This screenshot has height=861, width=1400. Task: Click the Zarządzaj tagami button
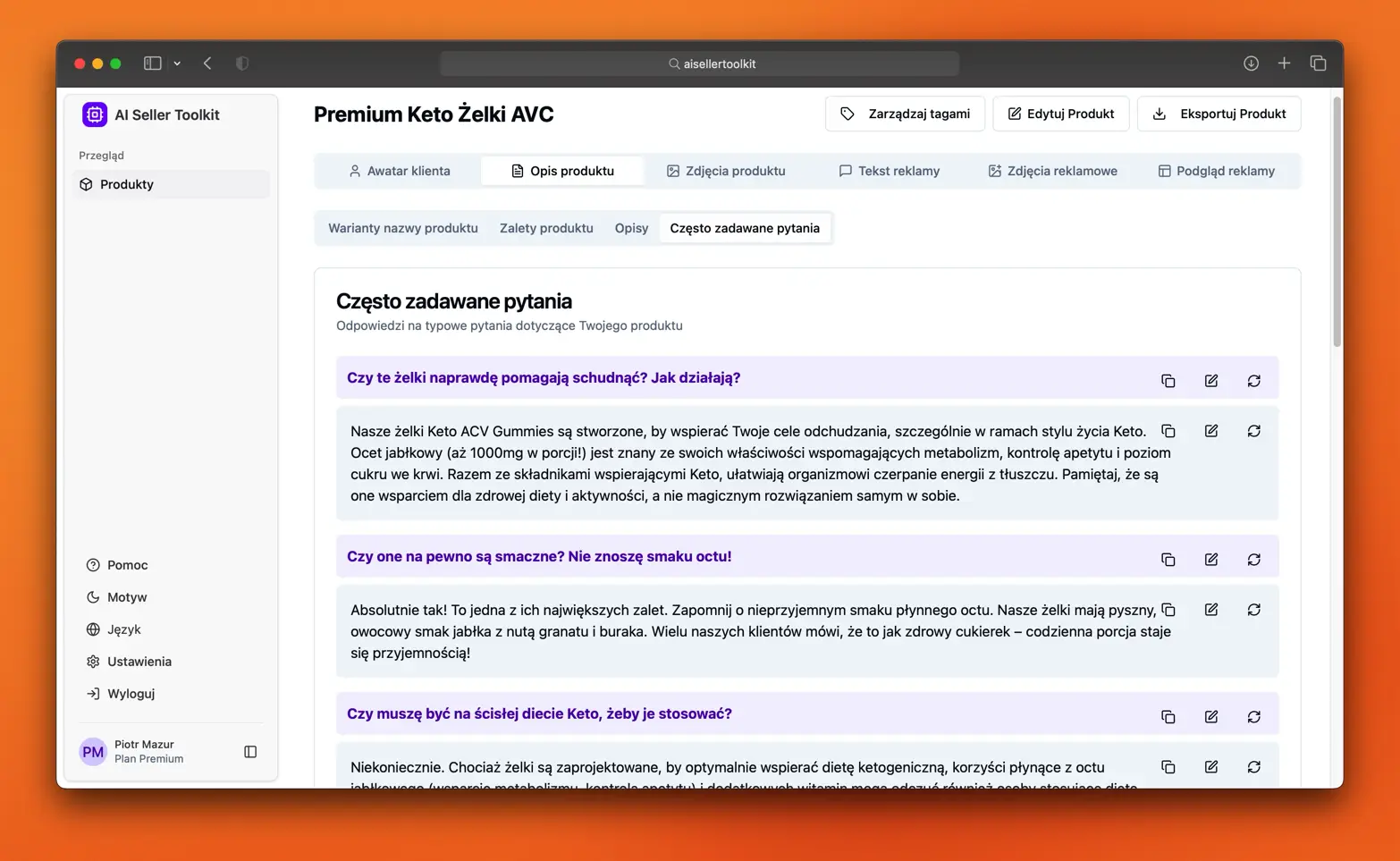tap(905, 114)
